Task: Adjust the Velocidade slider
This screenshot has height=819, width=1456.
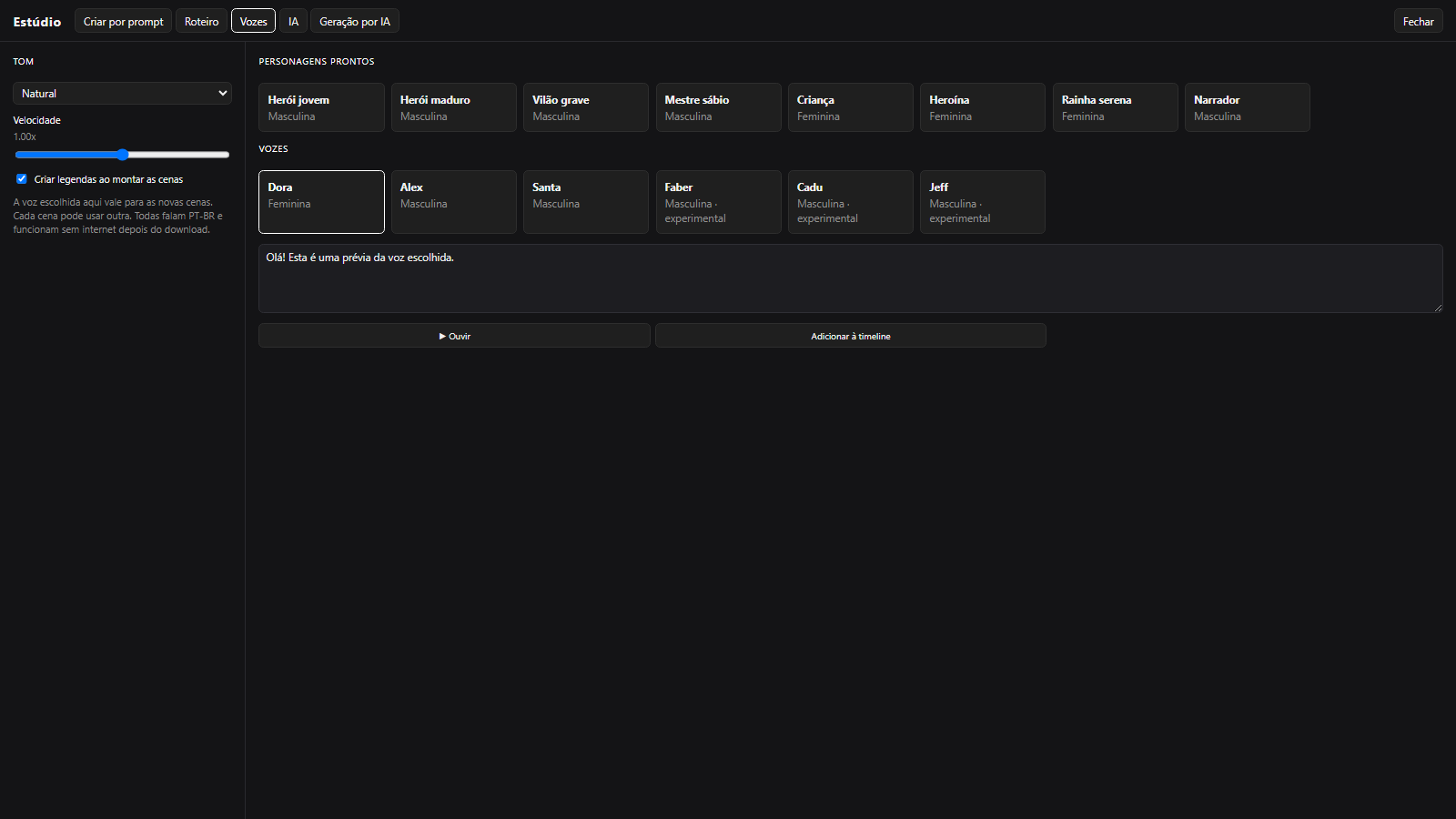Action: click(x=122, y=155)
